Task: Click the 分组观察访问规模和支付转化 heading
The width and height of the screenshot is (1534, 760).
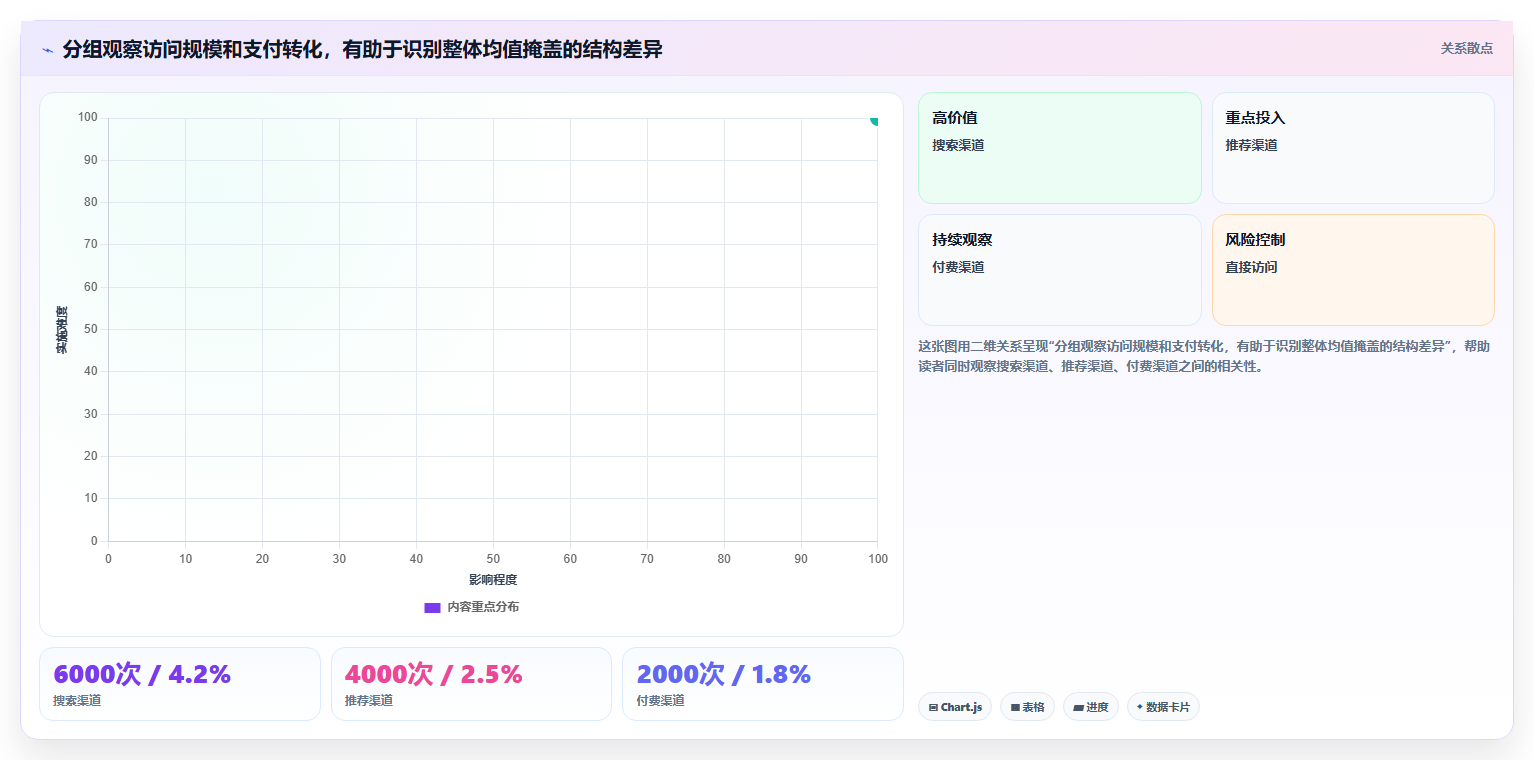Action: pyautogui.click(x=362, y=49)
